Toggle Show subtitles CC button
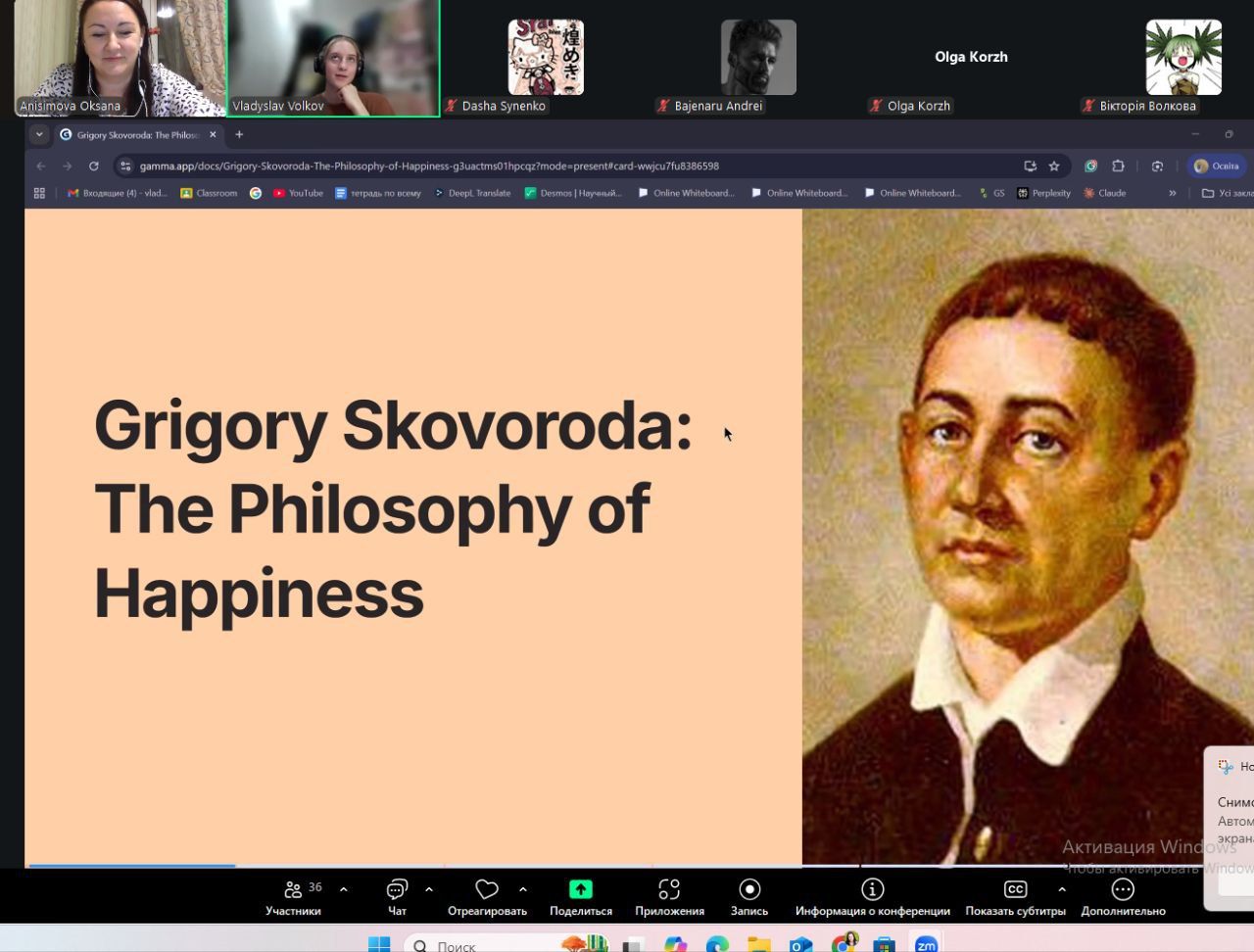This screenshot has width=1254, height=952. tap(1015, 889)
